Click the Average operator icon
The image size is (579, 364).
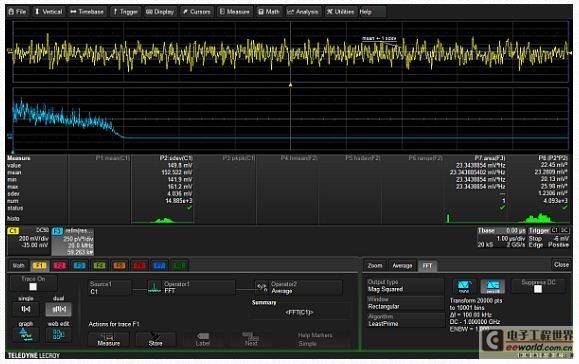(x=262, y=288)
